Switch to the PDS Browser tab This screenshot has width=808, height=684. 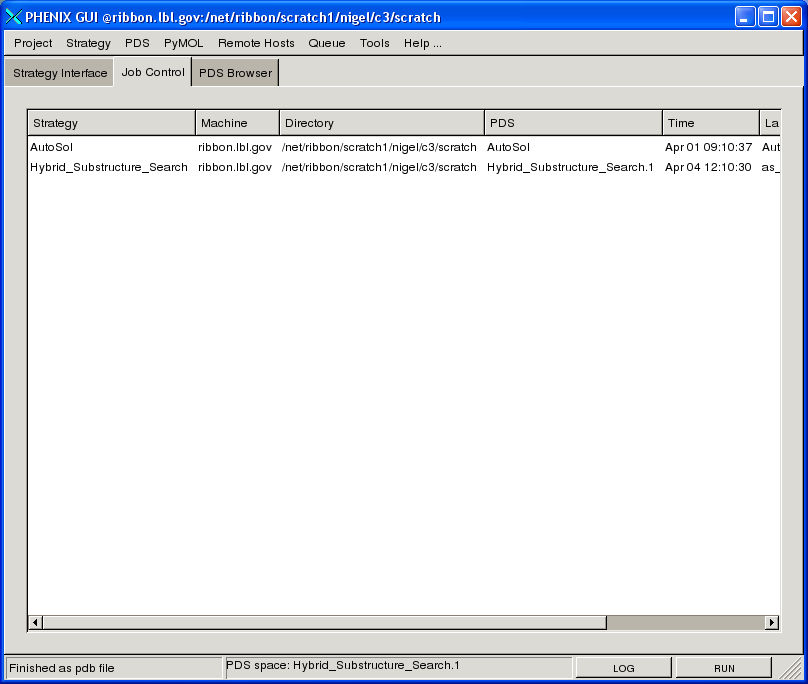tap(235, 73)
